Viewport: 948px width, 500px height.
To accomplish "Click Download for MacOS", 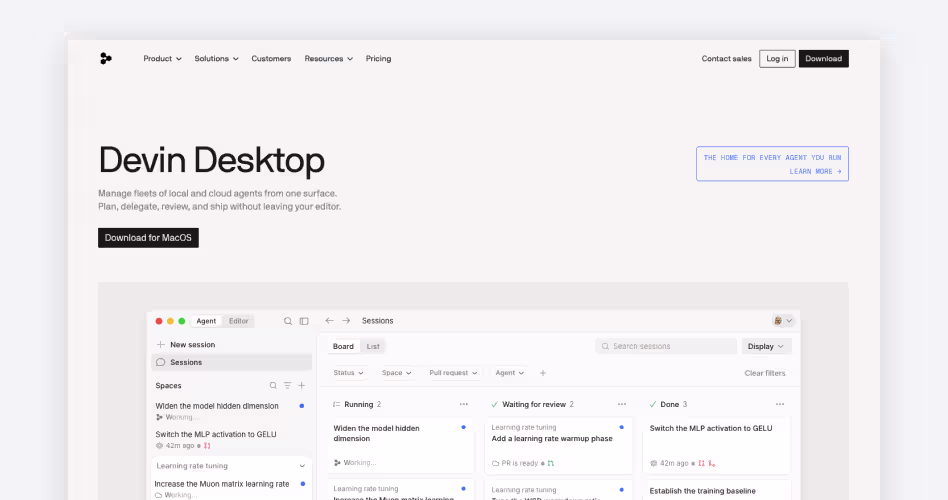I will tap(148, 238).
